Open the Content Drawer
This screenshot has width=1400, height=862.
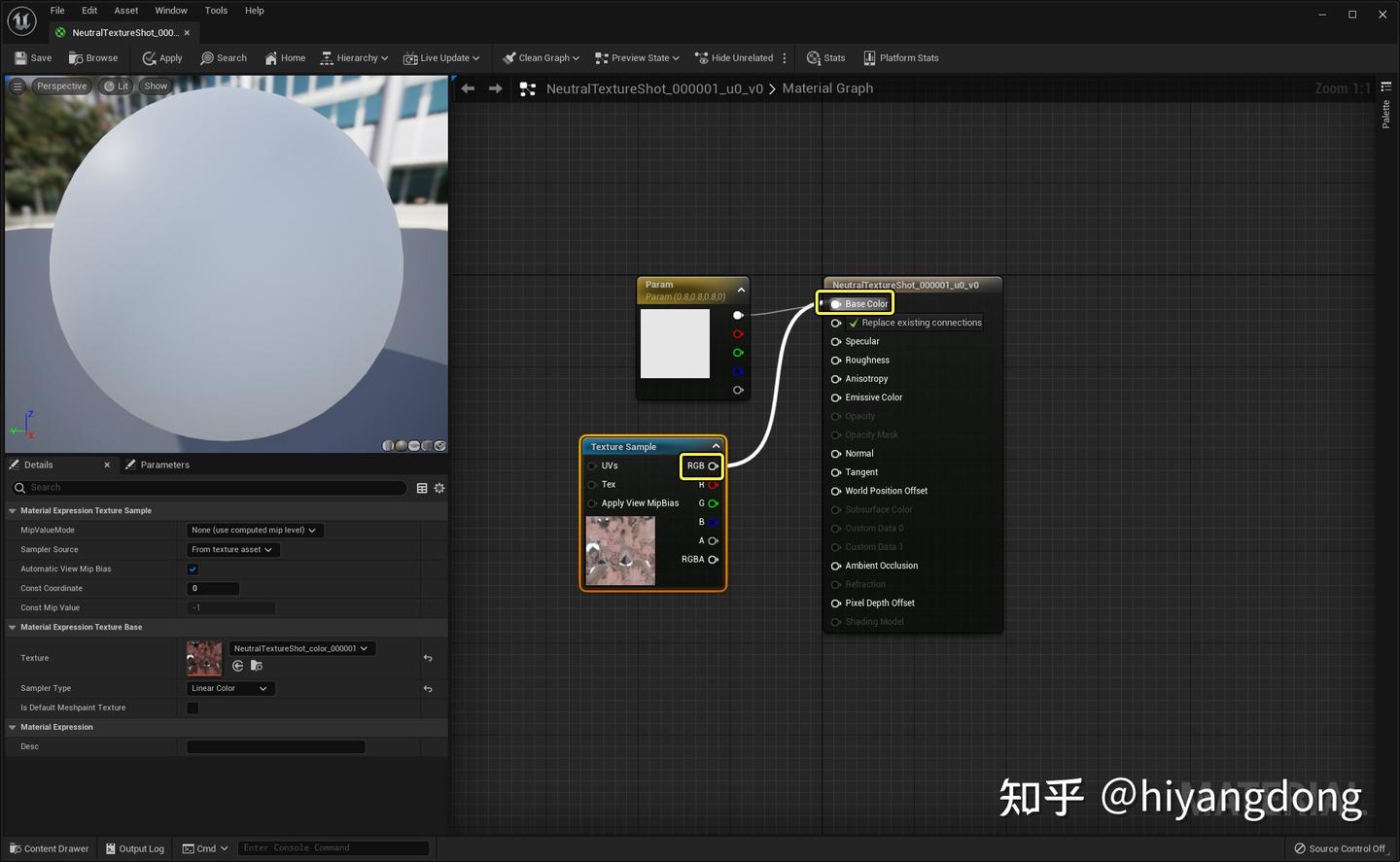[x=49, y=848]
